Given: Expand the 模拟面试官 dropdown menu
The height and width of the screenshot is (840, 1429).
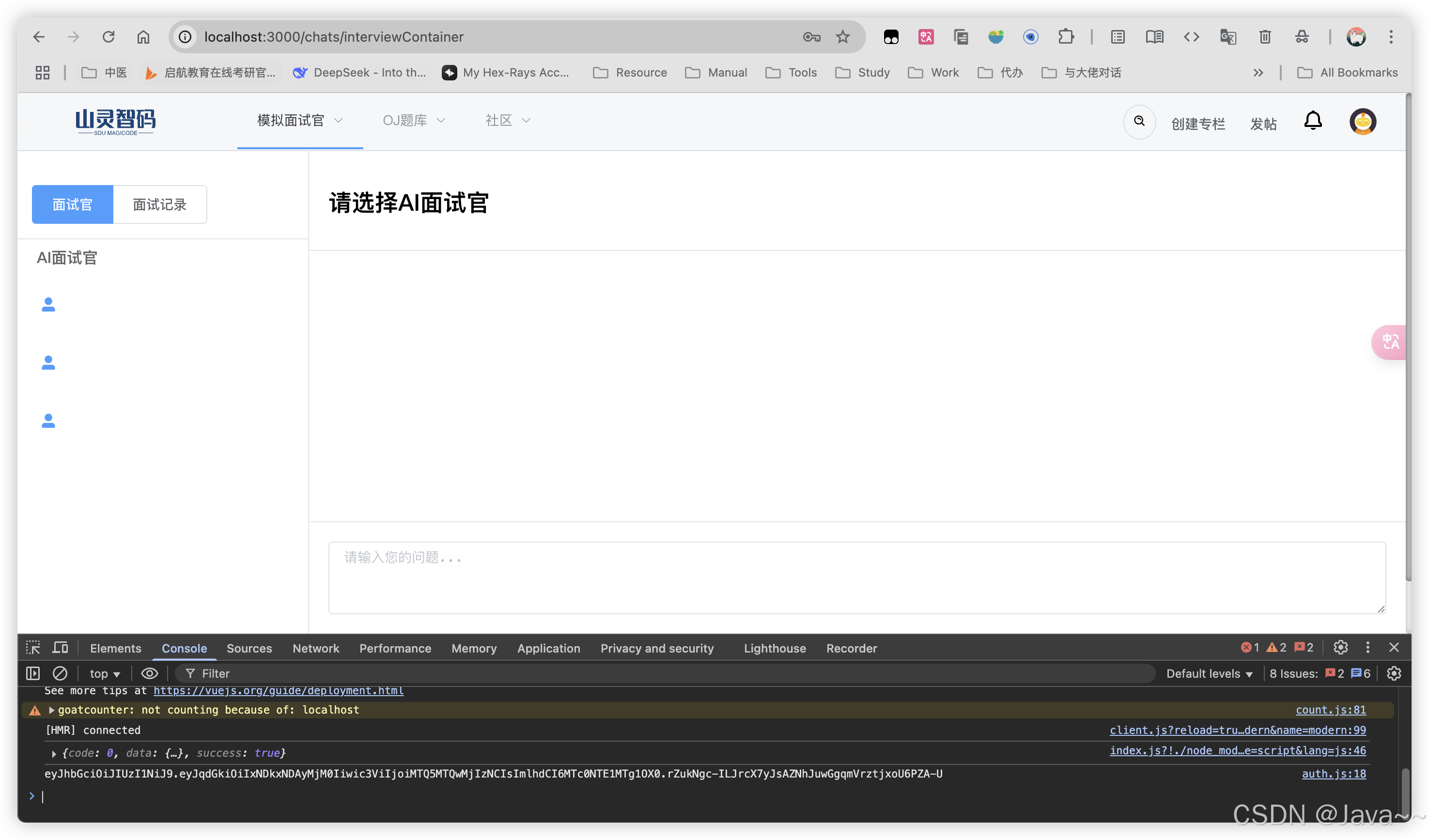Looking at the screenshot, I should point(299,120).
